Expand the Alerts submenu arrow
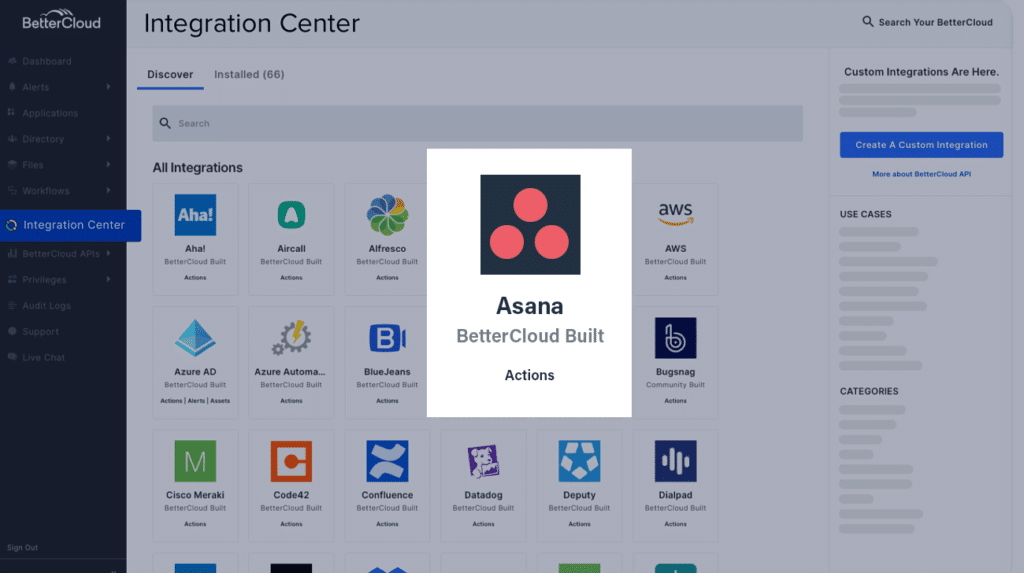Screen dimensions: 1024x573 [x=108, y=86]
